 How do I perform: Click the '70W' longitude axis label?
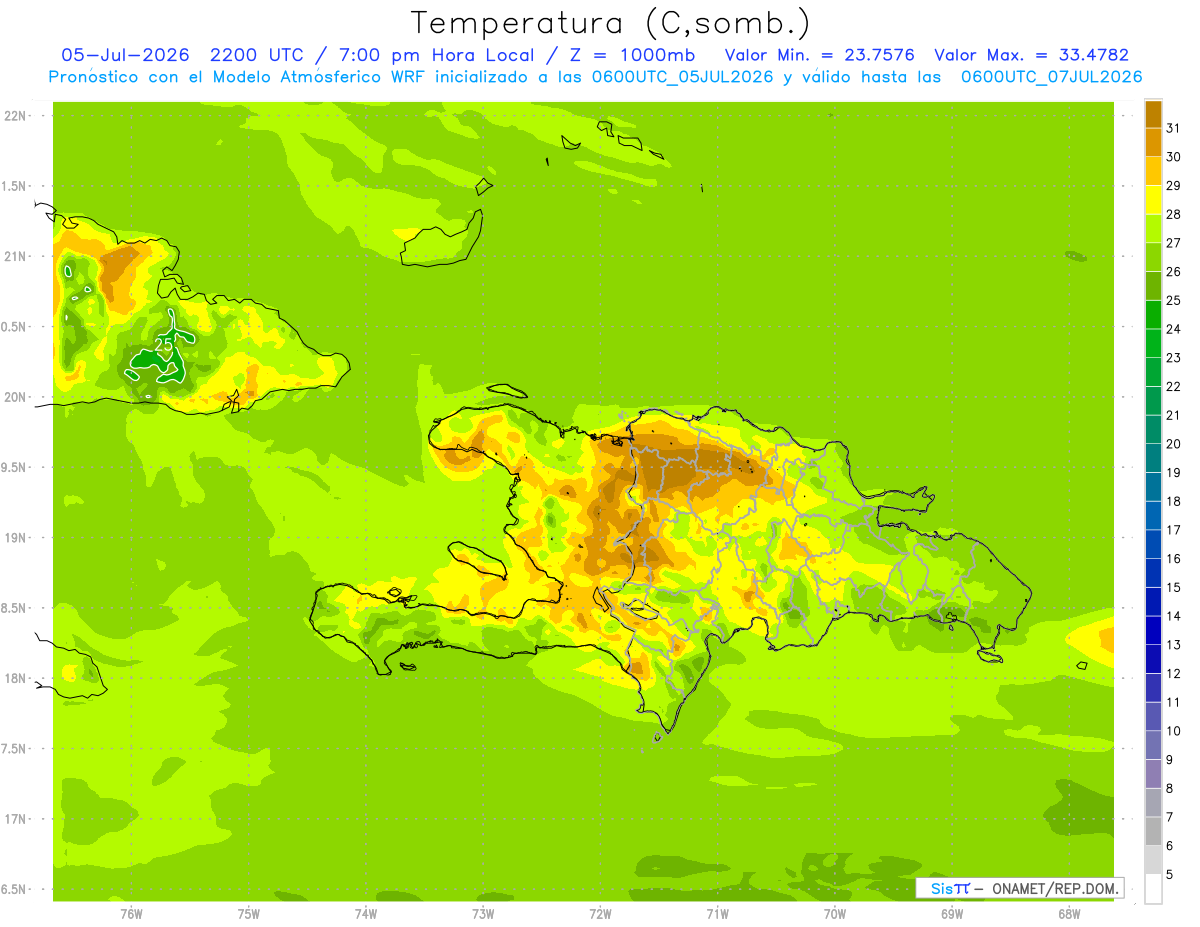(x=834, y=913)
